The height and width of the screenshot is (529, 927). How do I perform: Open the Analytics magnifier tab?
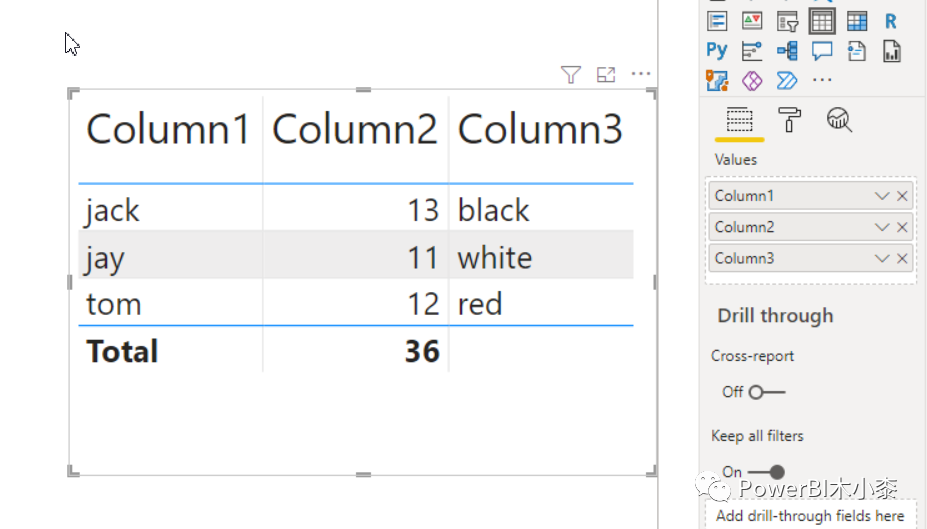coord(839,121)
